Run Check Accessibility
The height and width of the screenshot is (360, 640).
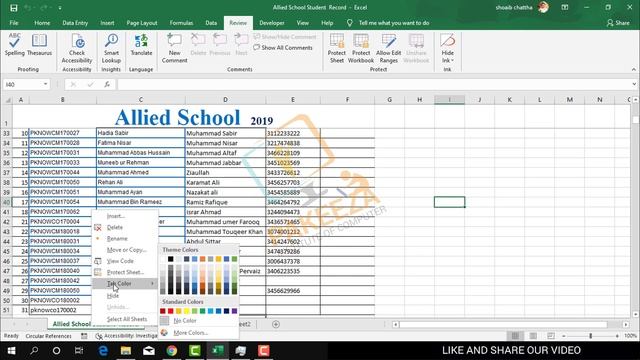77,49
